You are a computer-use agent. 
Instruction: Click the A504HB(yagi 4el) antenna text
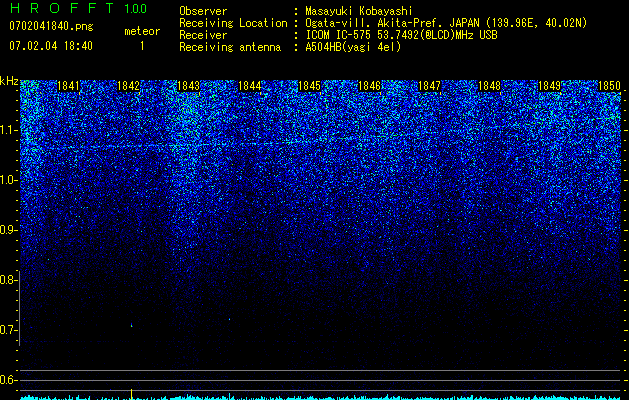pyautogui.click(x=353, y=47)
